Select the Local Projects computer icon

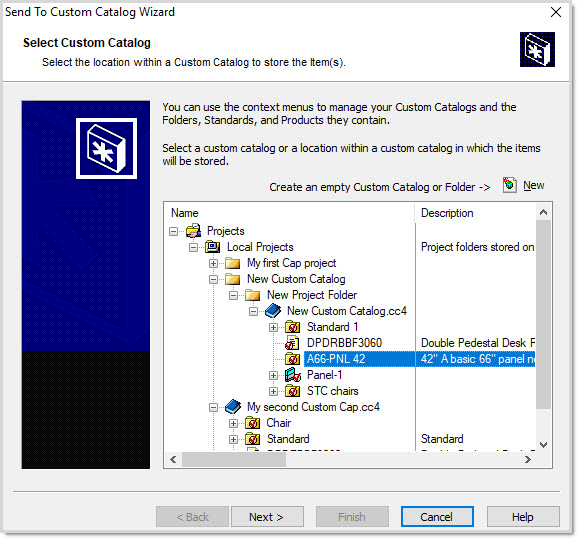tap(213, 247)
